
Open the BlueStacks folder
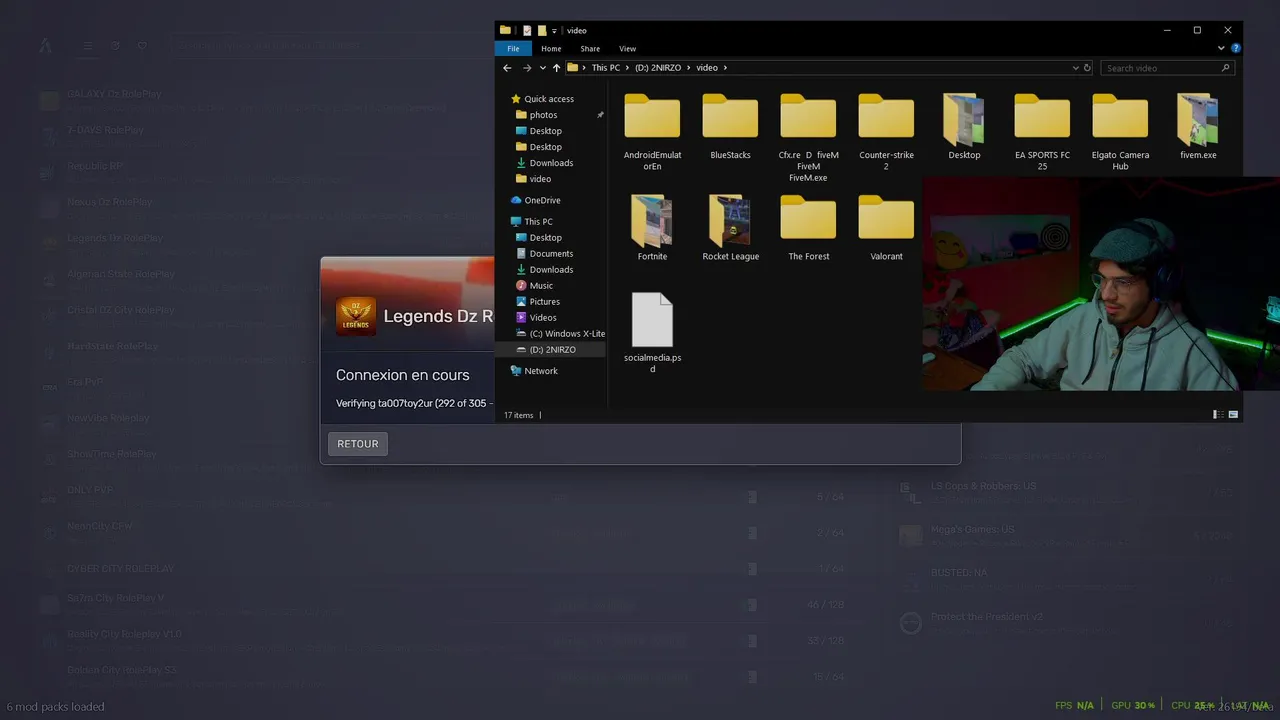pyautogui.click(x=730, y=127)
